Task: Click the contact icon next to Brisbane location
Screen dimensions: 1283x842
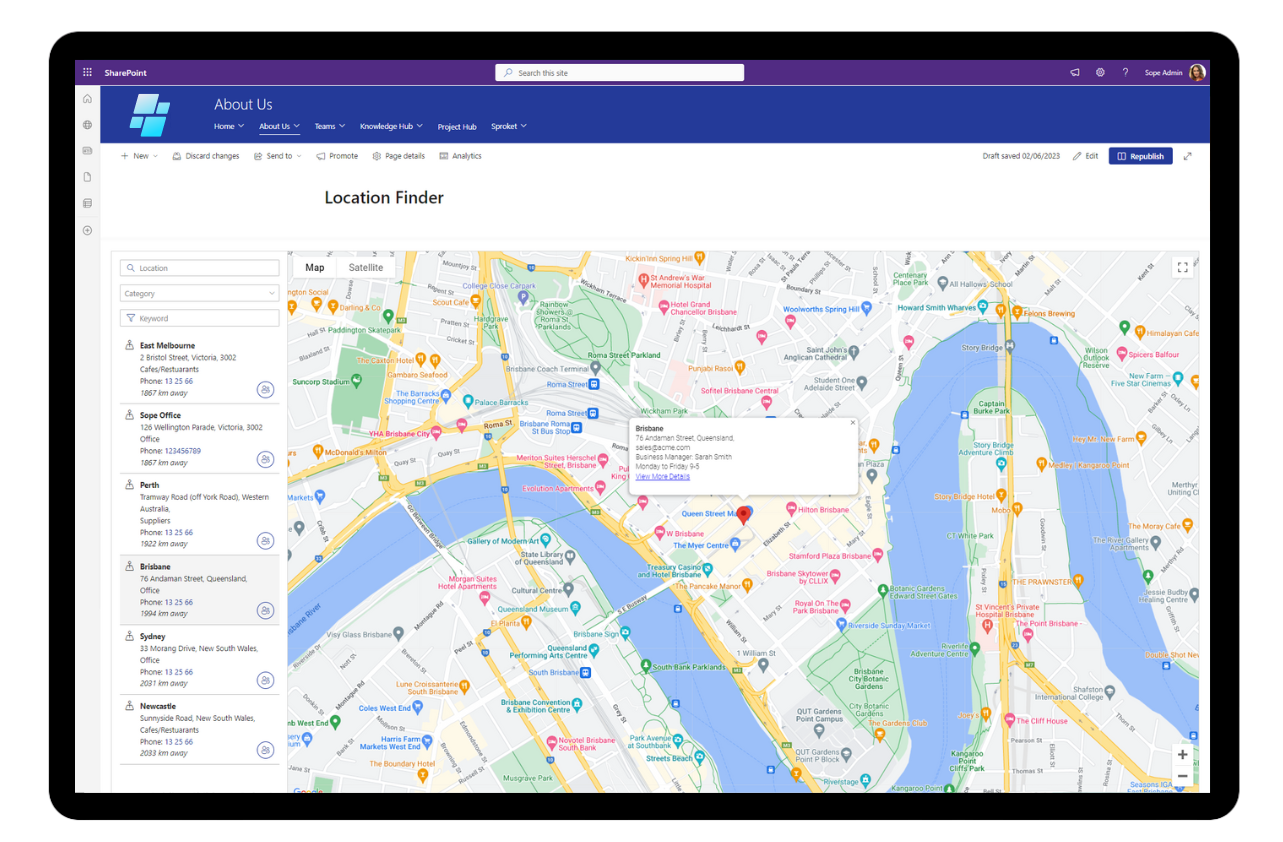Action: coord(265,610)
